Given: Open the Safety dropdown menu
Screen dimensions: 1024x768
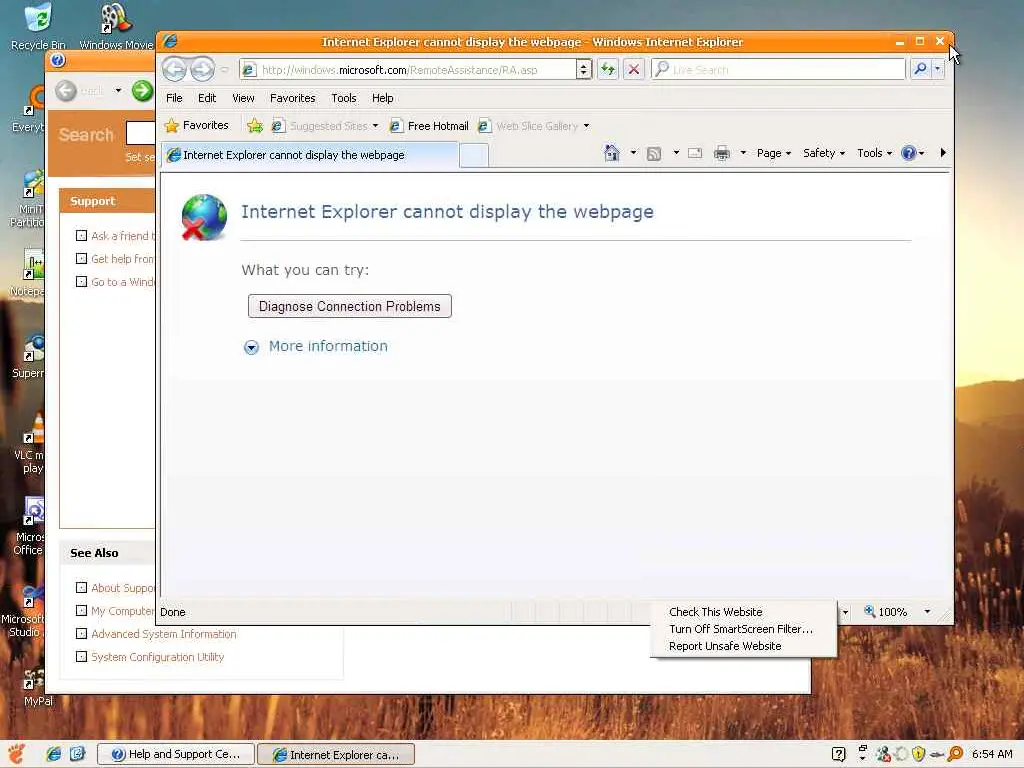Looking at the screenshot, I should (824, 153).
